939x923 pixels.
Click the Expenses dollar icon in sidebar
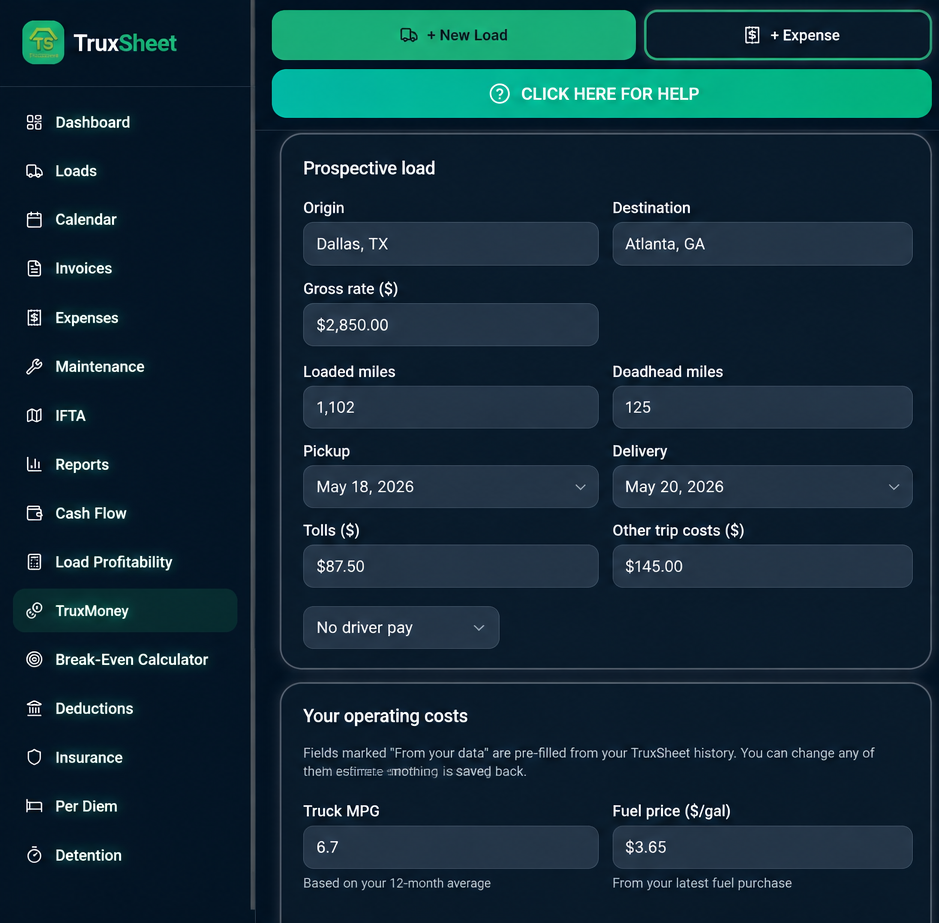pos(34,317)
